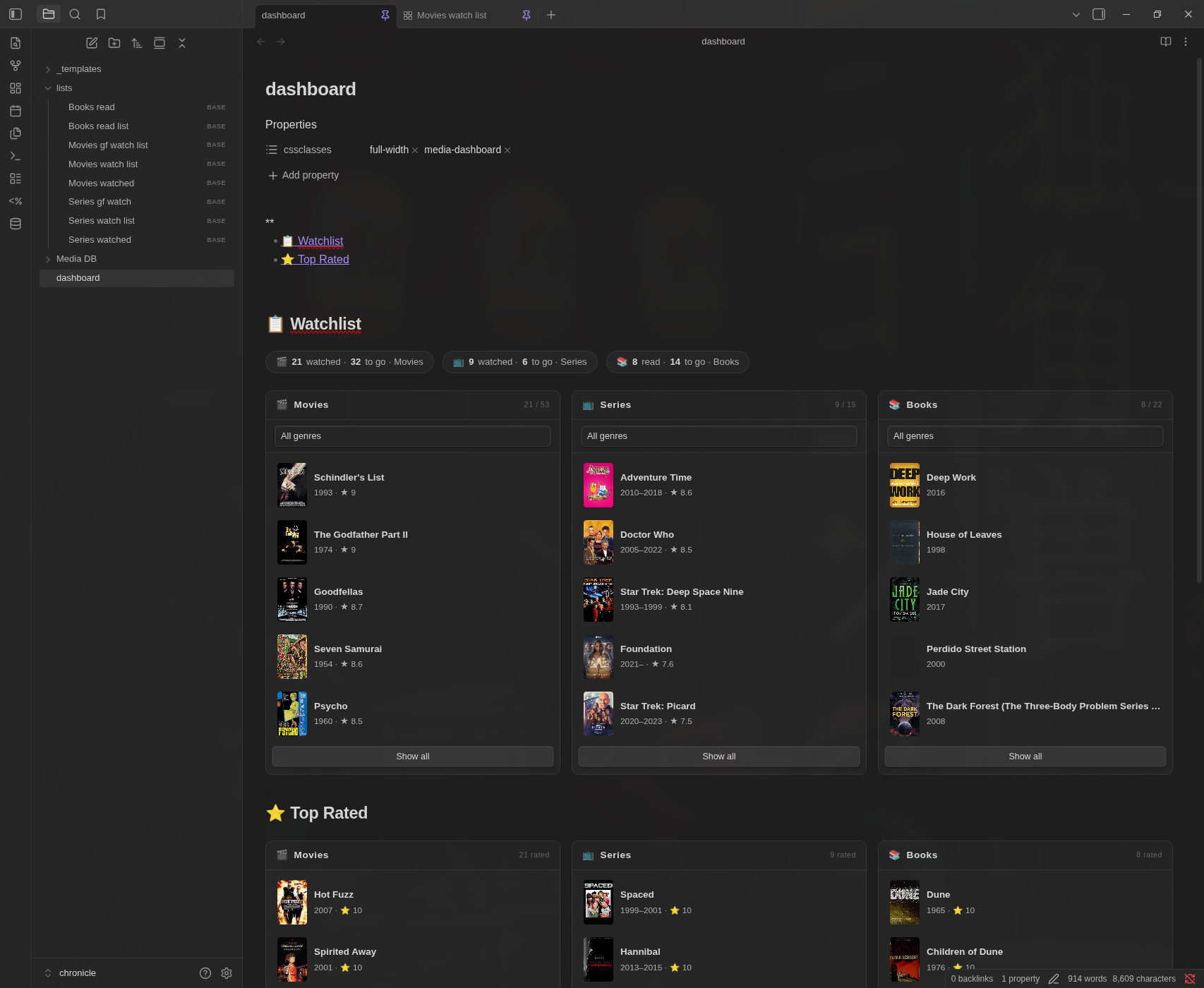Open Jade City entry title

948,591
